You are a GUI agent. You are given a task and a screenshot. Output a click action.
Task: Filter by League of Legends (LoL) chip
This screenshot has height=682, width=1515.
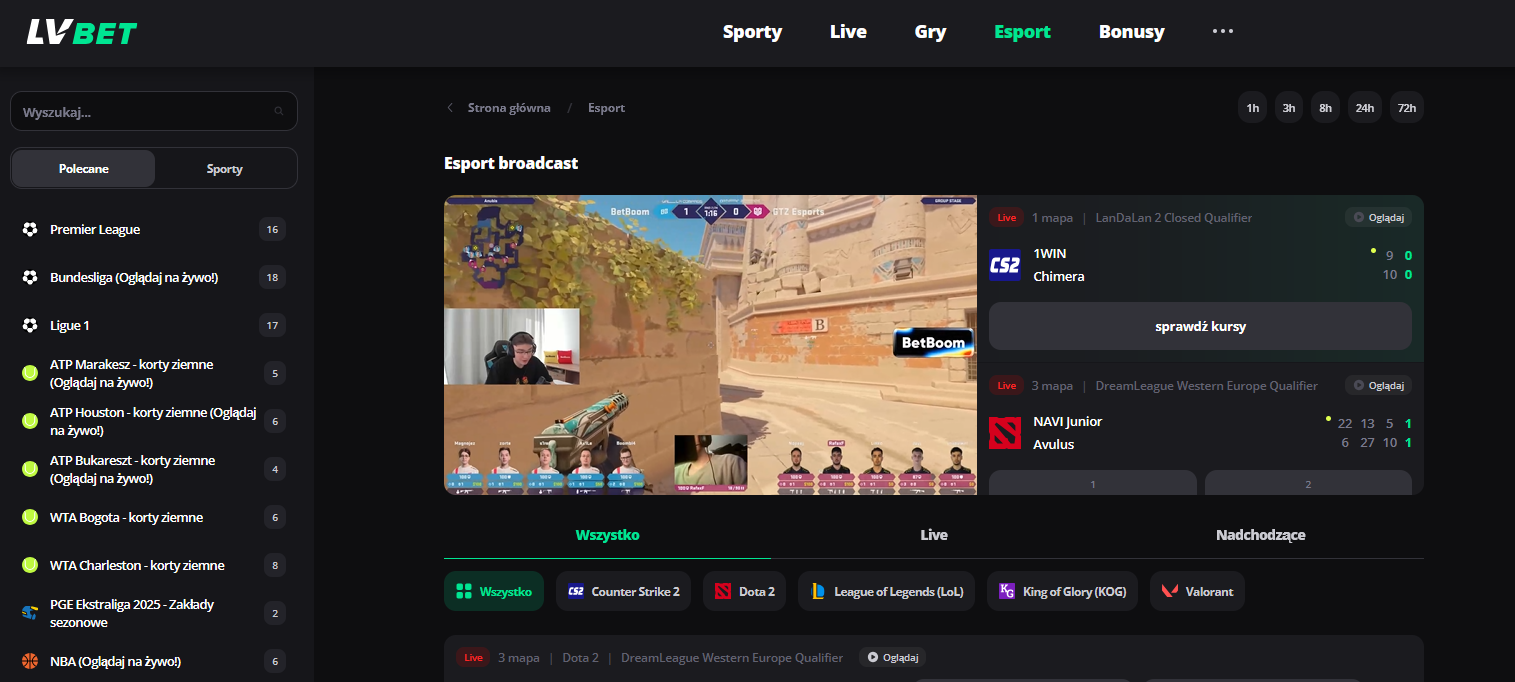(x=886, y=592)
